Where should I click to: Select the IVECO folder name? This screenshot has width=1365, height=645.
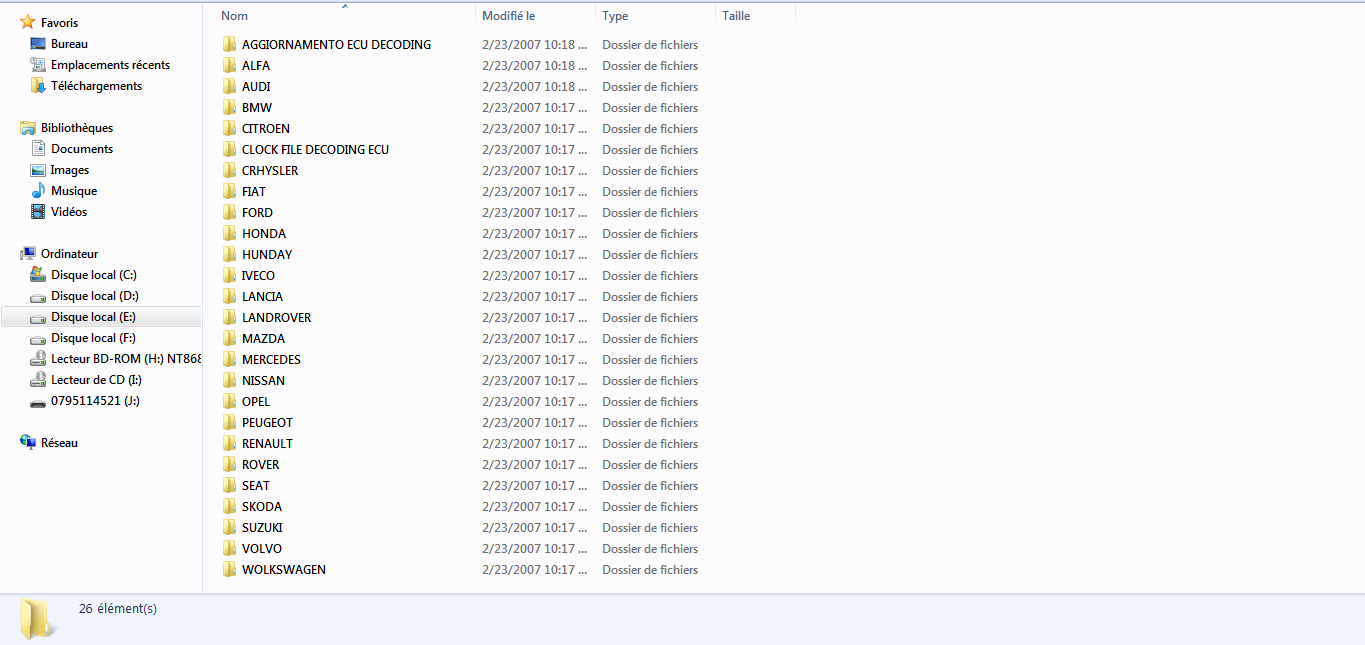(258, 275)
